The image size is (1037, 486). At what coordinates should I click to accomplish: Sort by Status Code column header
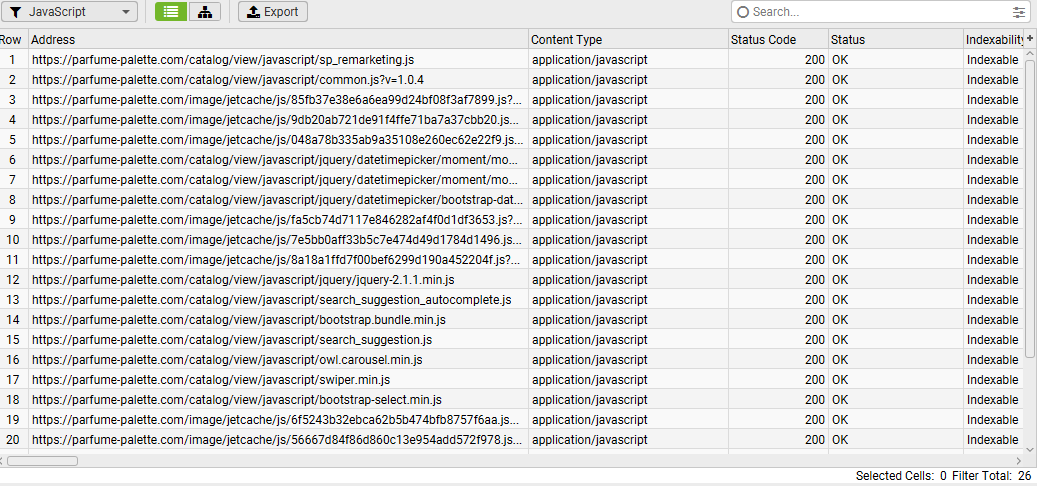(778, 40)
